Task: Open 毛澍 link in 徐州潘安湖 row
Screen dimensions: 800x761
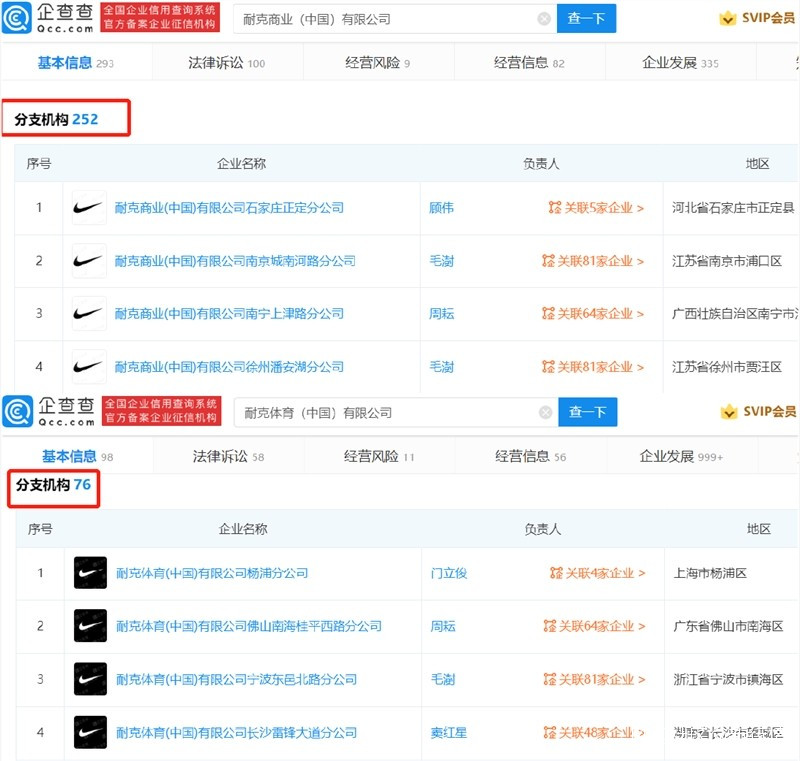Action: pyautogui.click(x=441, y=366)
